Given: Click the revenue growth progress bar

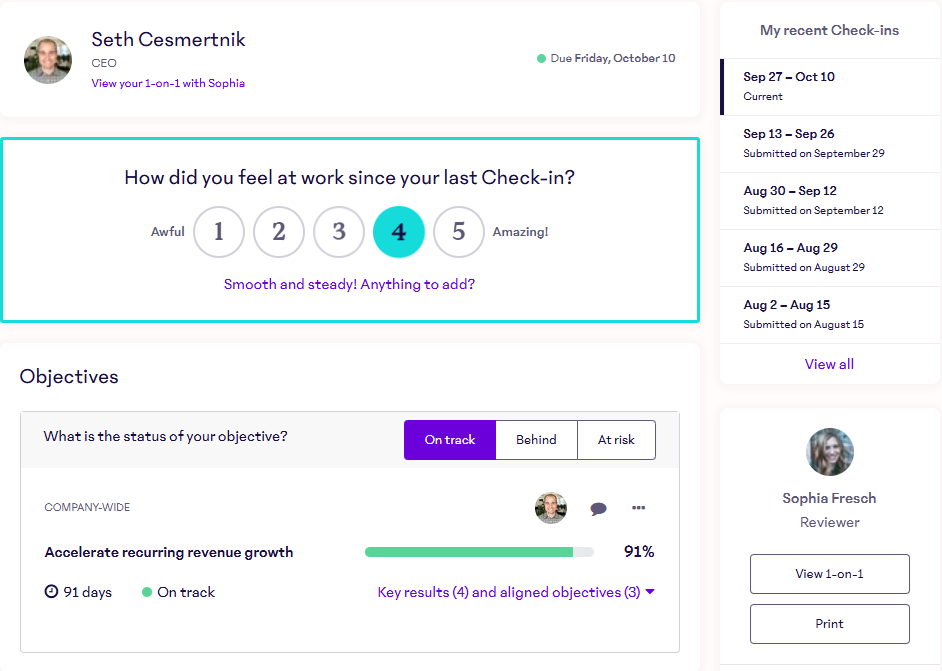Looking at the screenshot, I should point(479,552).
